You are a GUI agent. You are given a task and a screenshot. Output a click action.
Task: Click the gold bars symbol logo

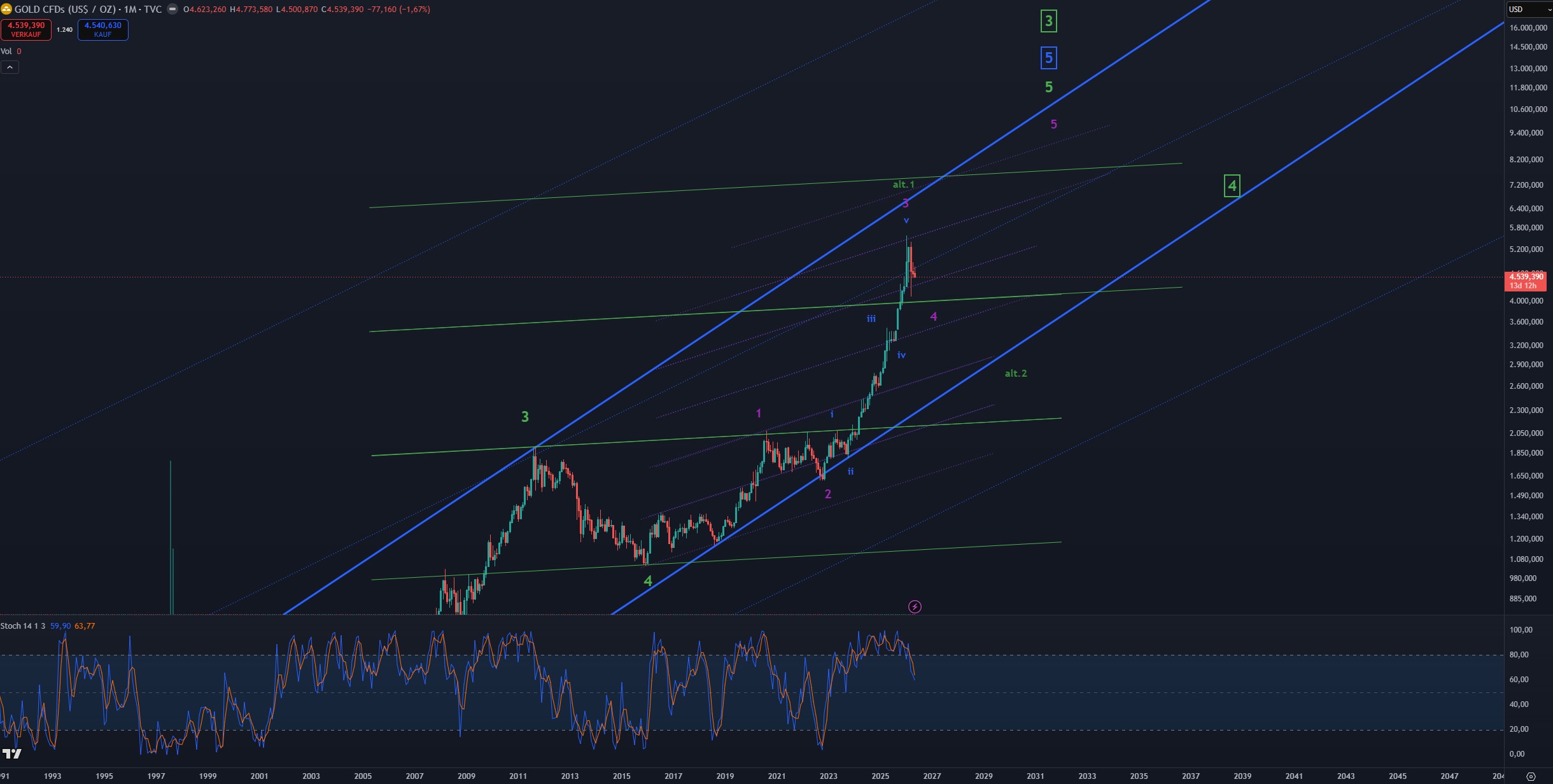click(6, 10)
